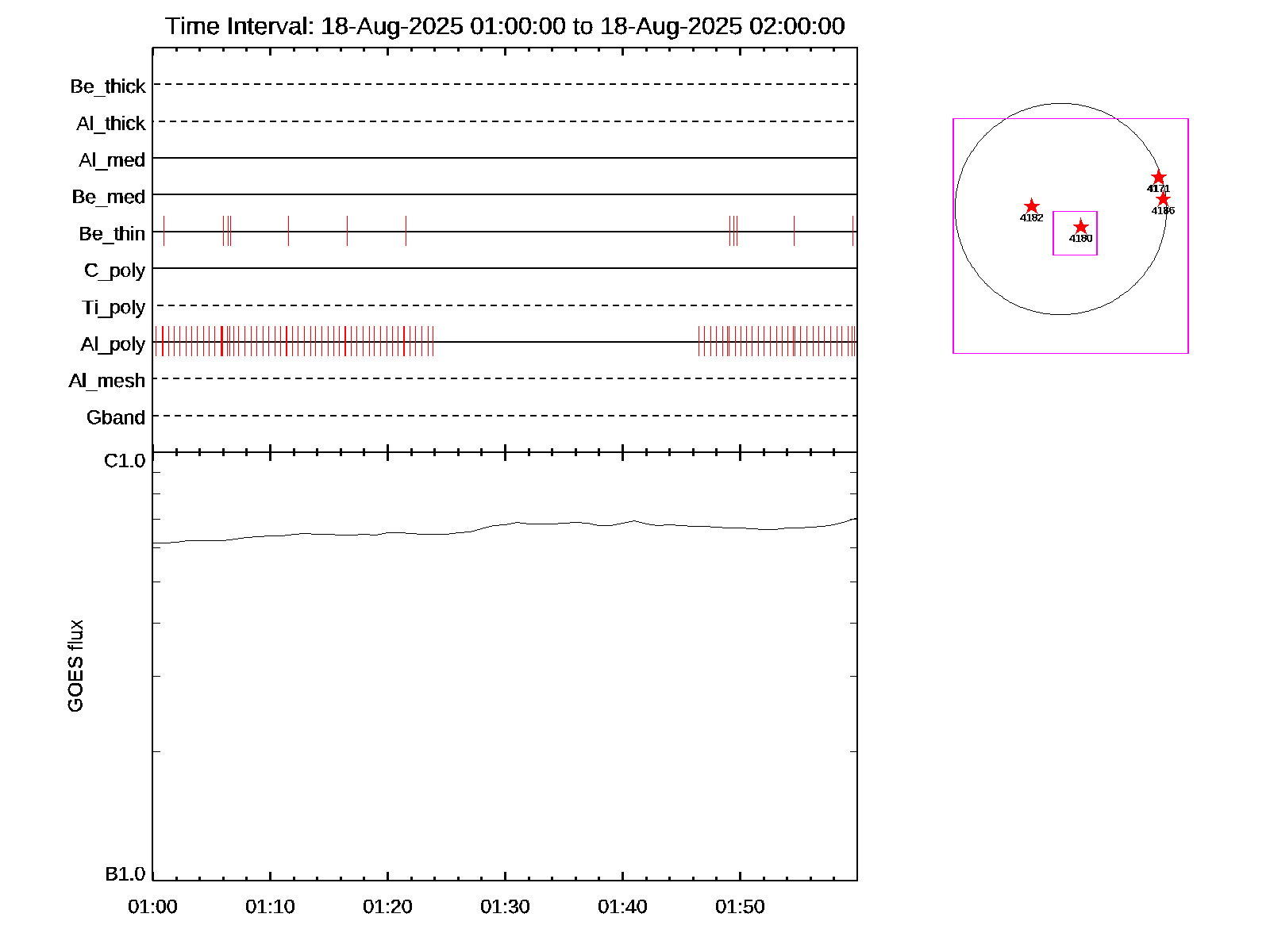Select the Be_thin filter row label
Screen dimensions: 1270x952
click(112, 234)
